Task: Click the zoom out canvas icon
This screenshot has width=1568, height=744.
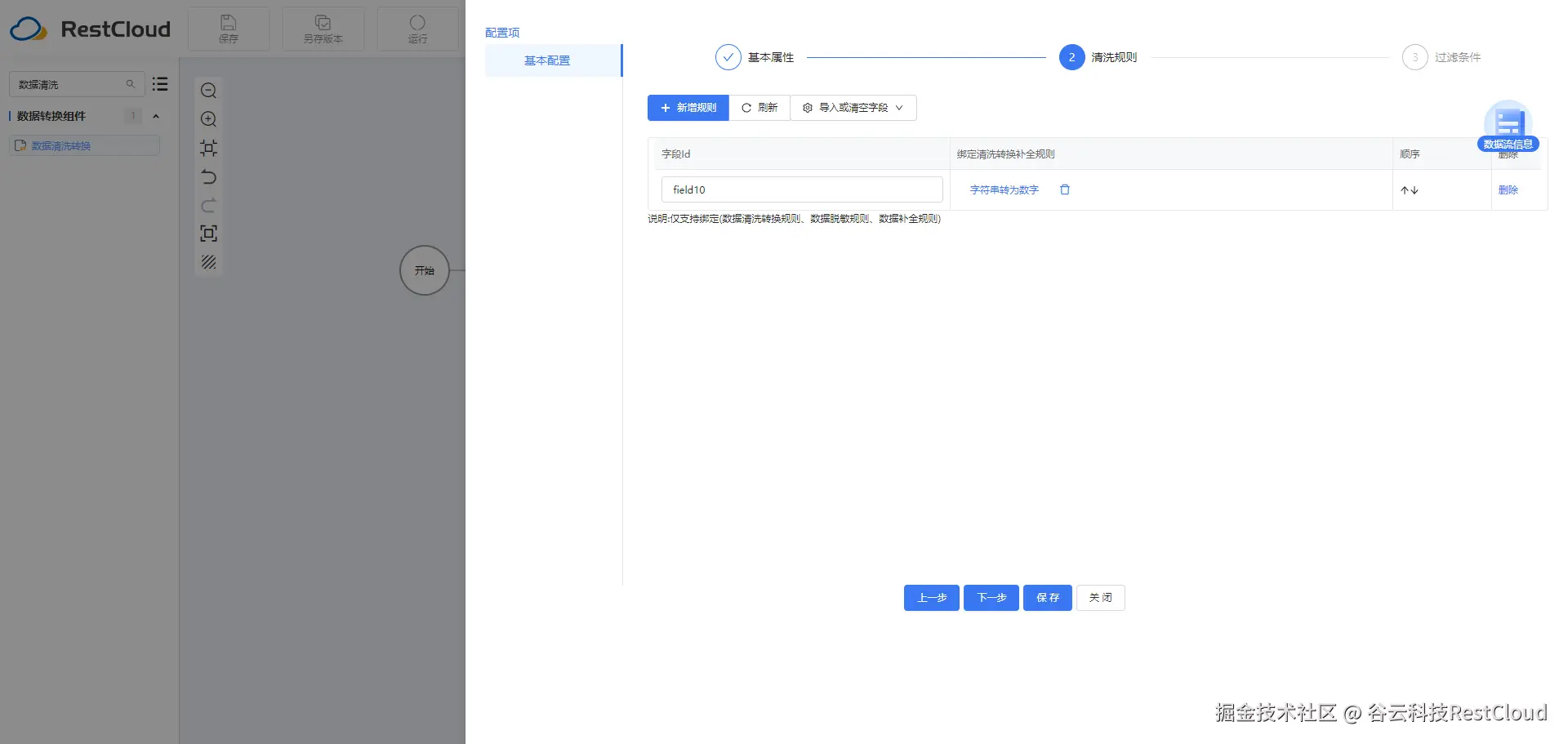Action: click(x=209, y=91)
